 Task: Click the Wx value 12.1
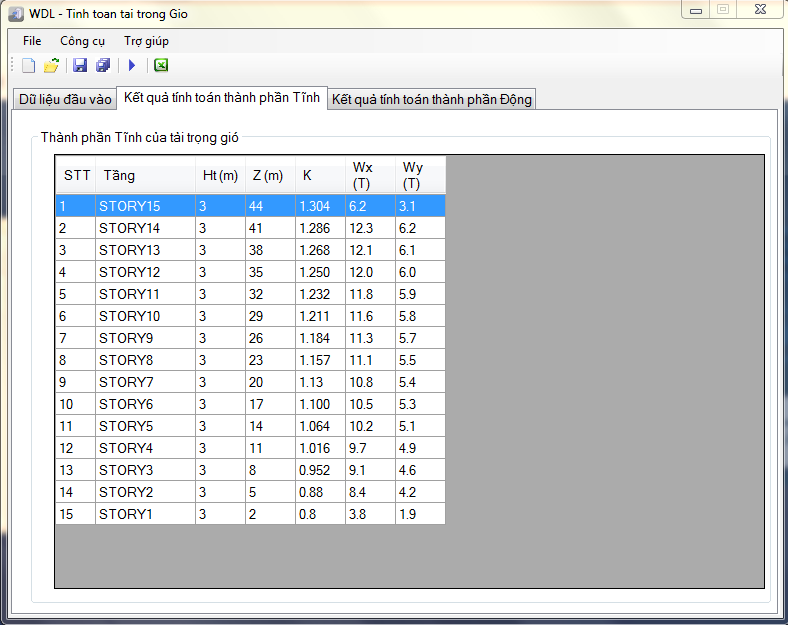pyautogui.click(x=370, y=250)
